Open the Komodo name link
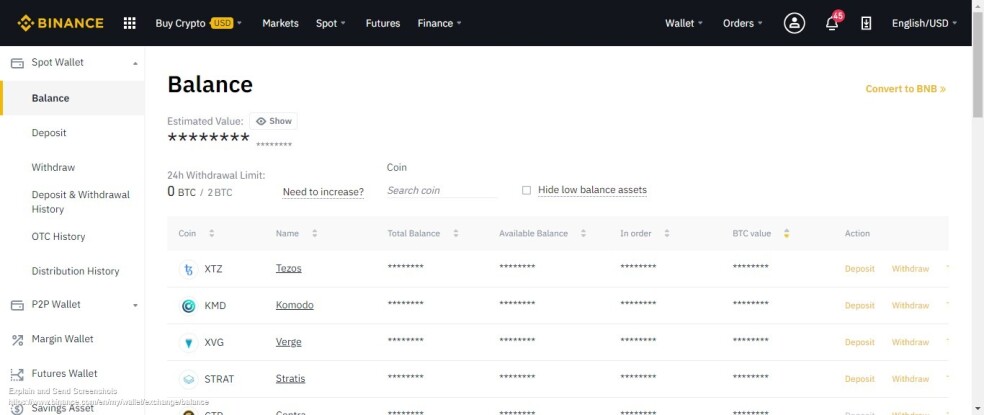This screenshot has height=415, width=984. pos(294,305)
